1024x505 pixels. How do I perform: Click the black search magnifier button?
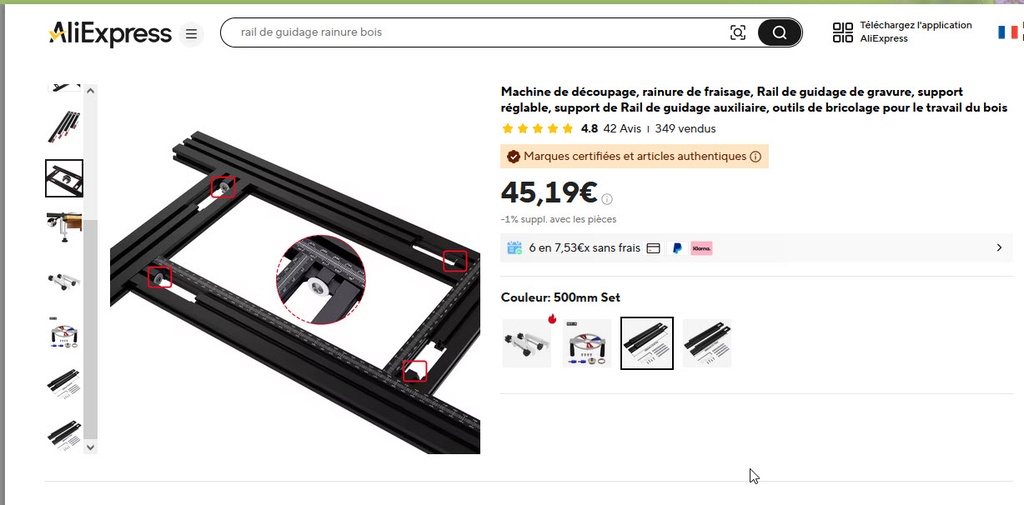tap(780, 33)
